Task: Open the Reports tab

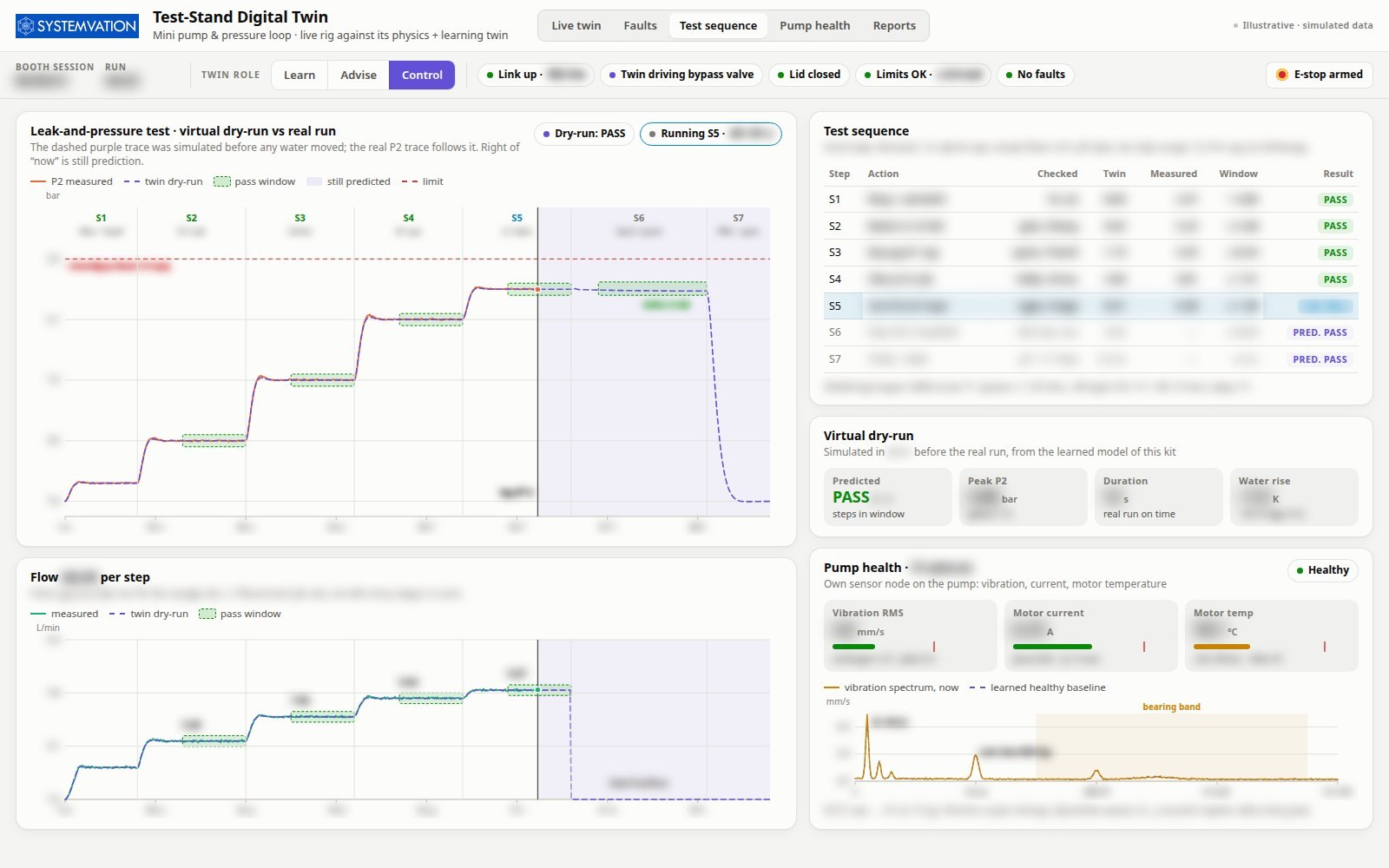Action: 894,26
